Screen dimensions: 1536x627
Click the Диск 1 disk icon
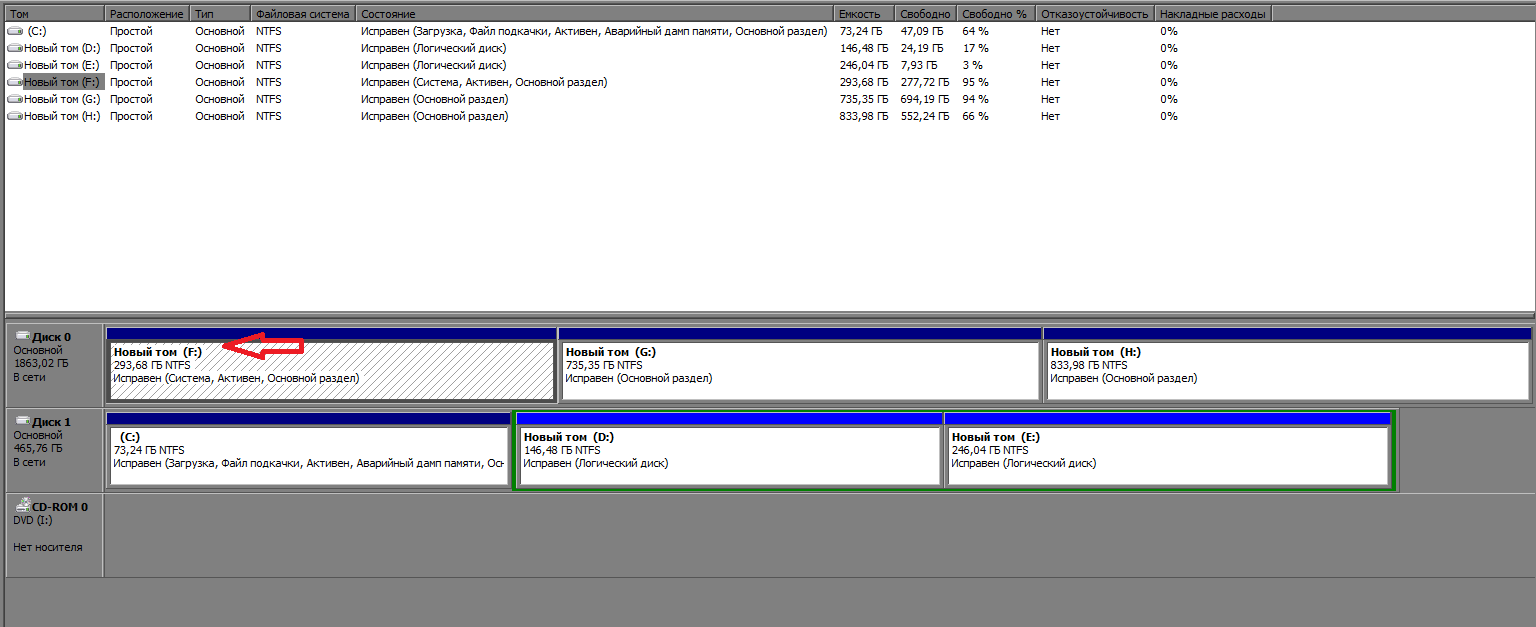click(x=22, y=421)
